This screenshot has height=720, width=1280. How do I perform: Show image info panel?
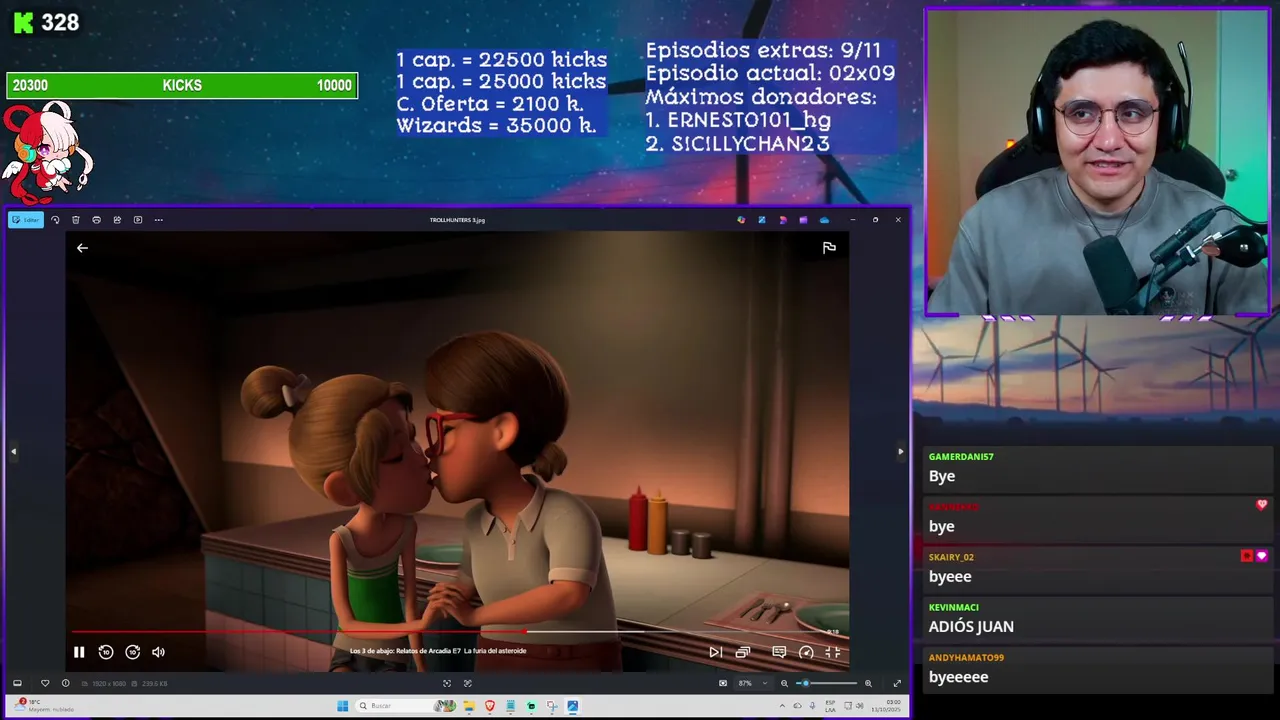[65, 683]
